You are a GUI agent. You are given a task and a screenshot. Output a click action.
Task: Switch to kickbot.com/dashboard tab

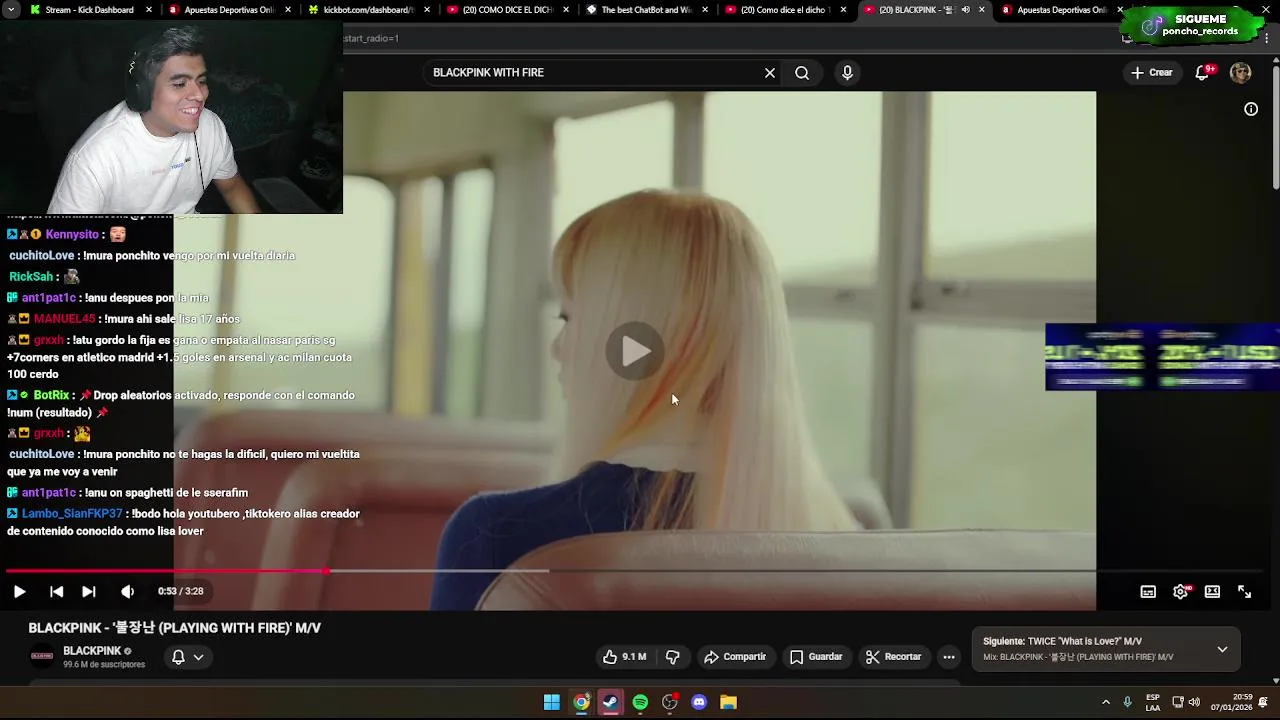click(366, 10)
